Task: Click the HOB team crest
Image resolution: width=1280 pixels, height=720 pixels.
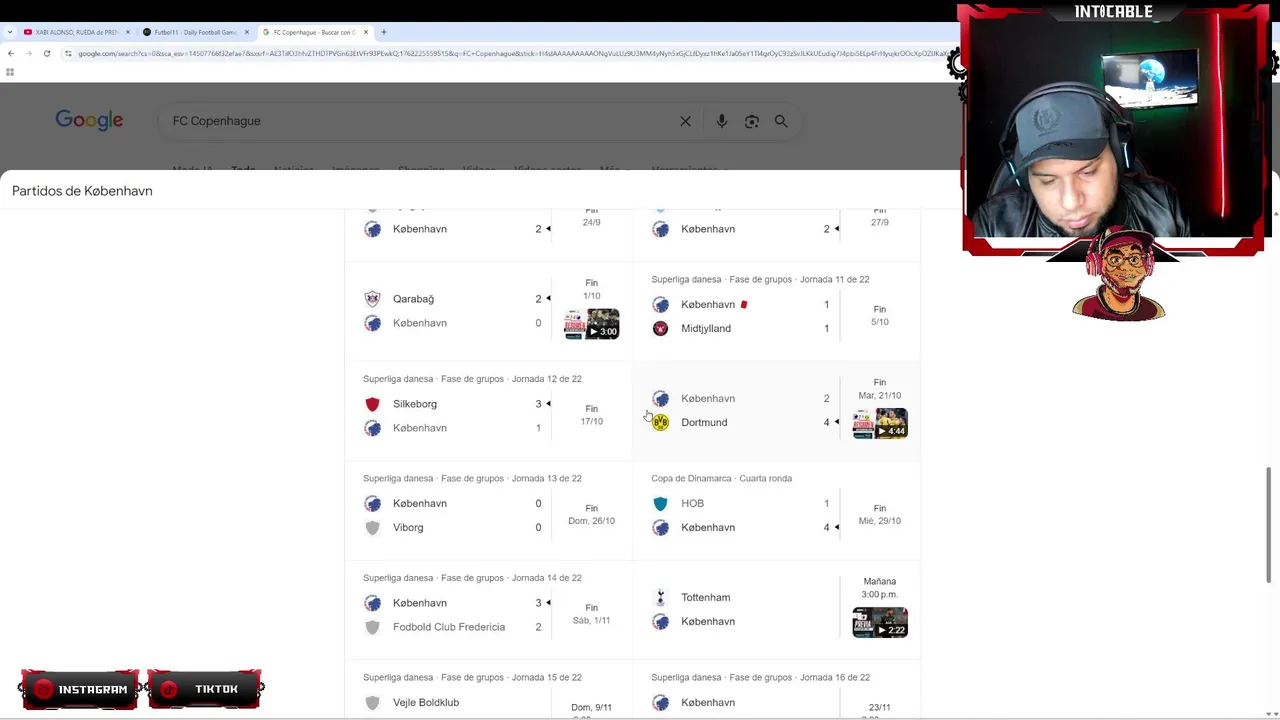Action: 660,503
